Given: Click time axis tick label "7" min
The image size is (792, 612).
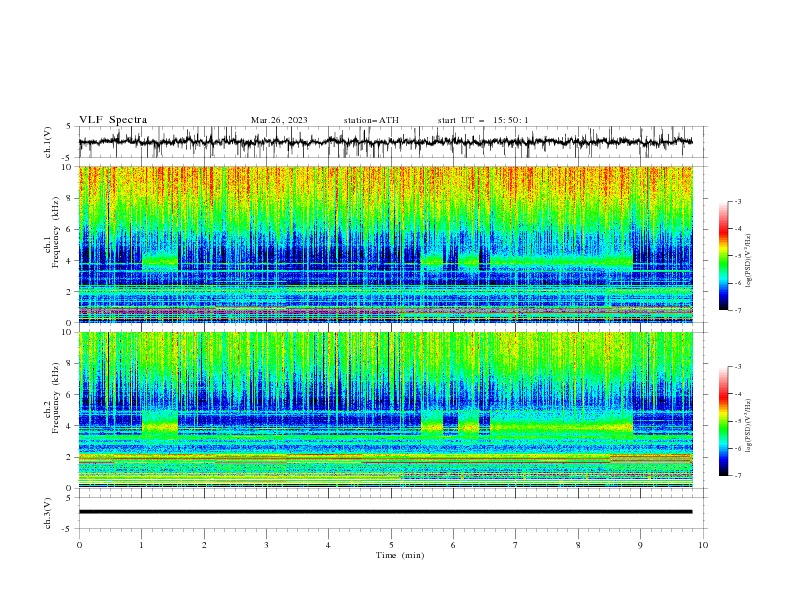Looking at the screenshot, I should 516,545.
